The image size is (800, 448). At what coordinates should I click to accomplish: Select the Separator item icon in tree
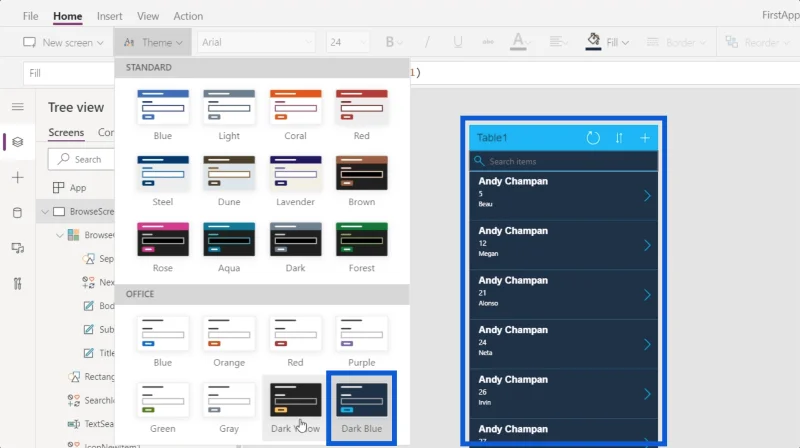coord(88,259)
